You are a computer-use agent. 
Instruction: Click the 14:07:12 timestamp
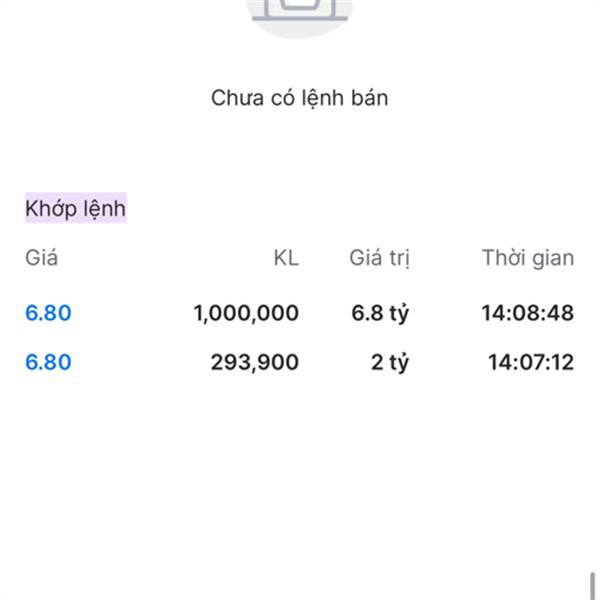530,362
